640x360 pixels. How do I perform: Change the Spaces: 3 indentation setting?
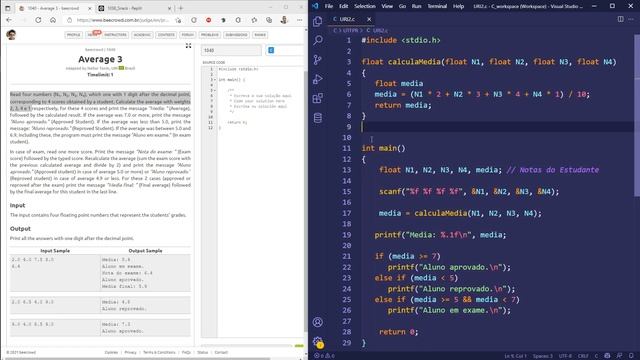pos(542,356)
